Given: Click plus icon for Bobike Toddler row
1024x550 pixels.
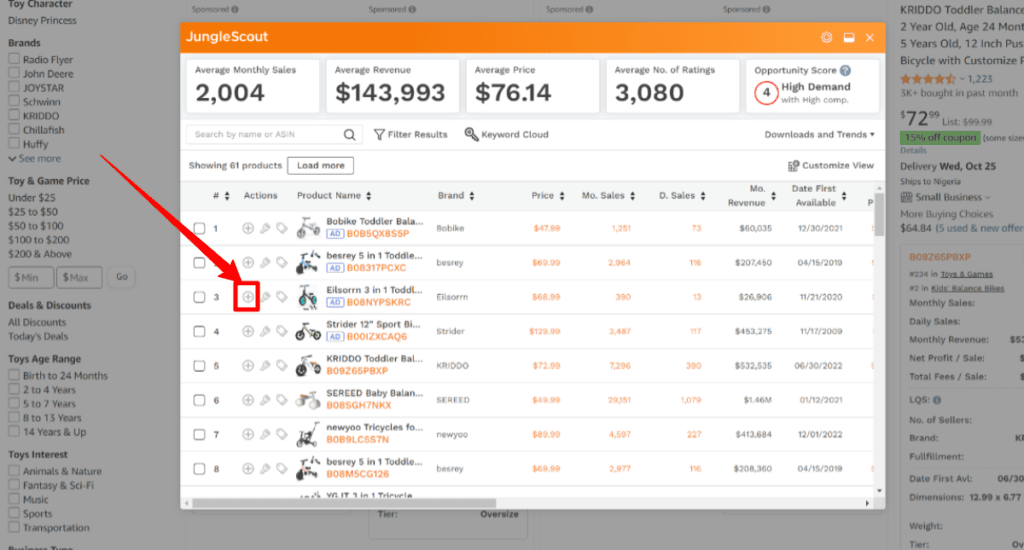Looking at the screenshot, I should click(x=248, y=228).
